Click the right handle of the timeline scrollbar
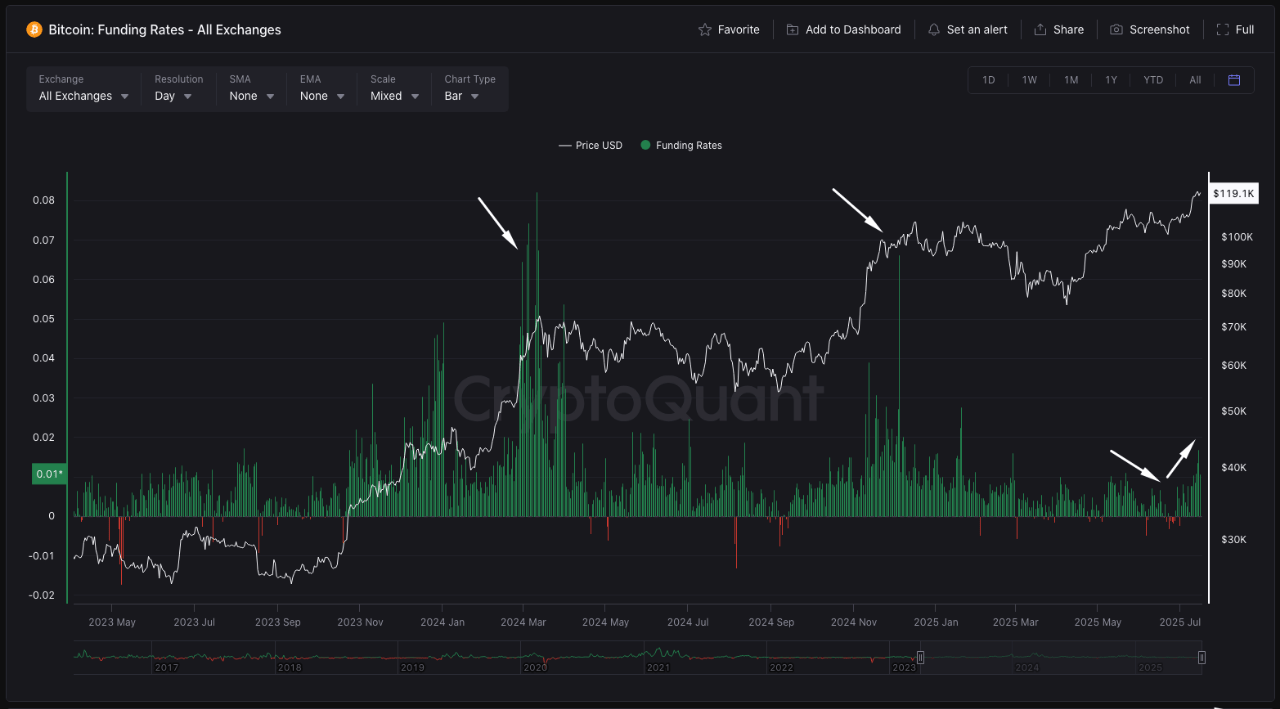Viewport: 1280px width, 709px height. (1201, 657)
